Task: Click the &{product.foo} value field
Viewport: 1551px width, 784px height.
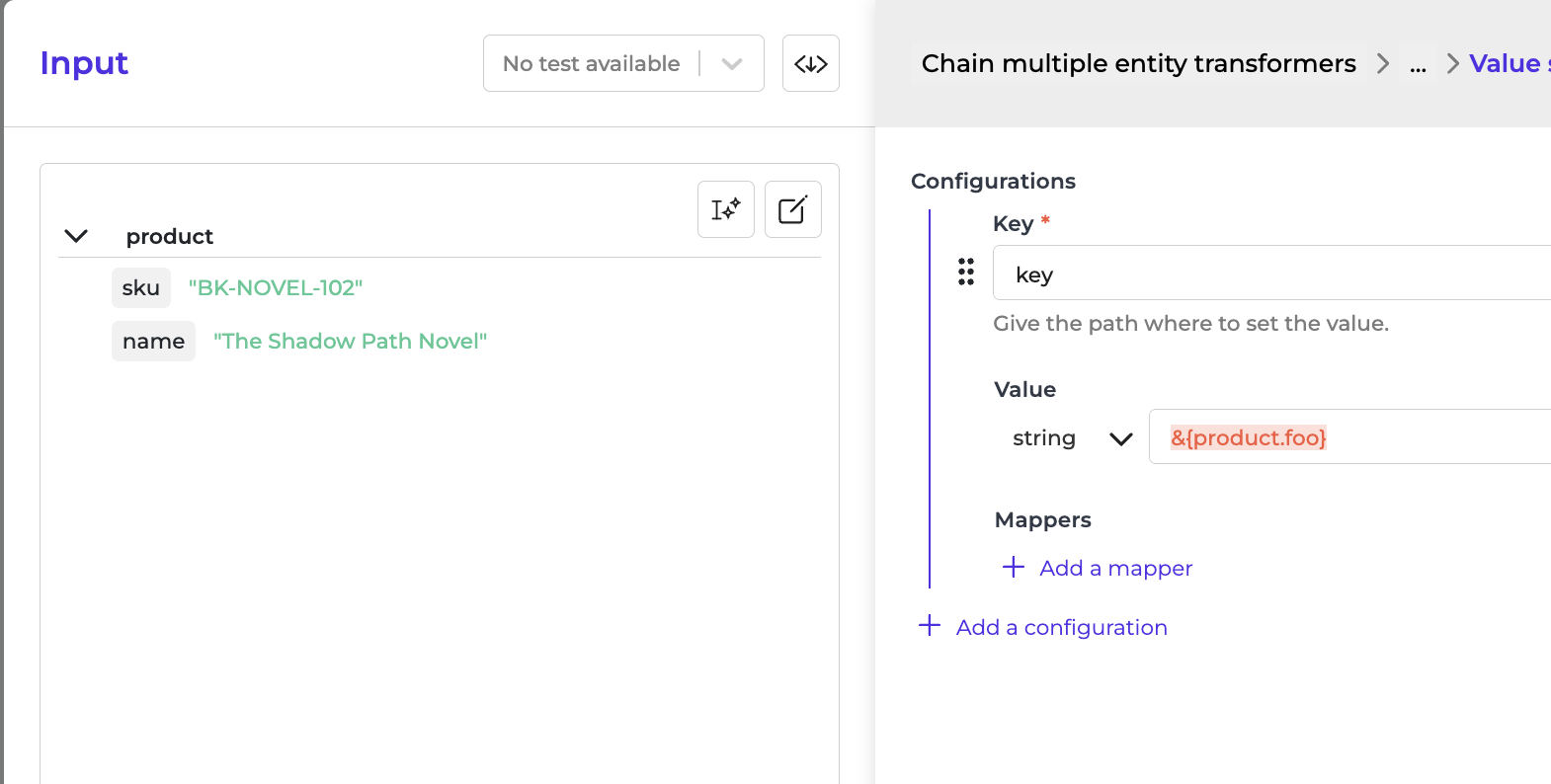Action: [x=1353, y=437]
